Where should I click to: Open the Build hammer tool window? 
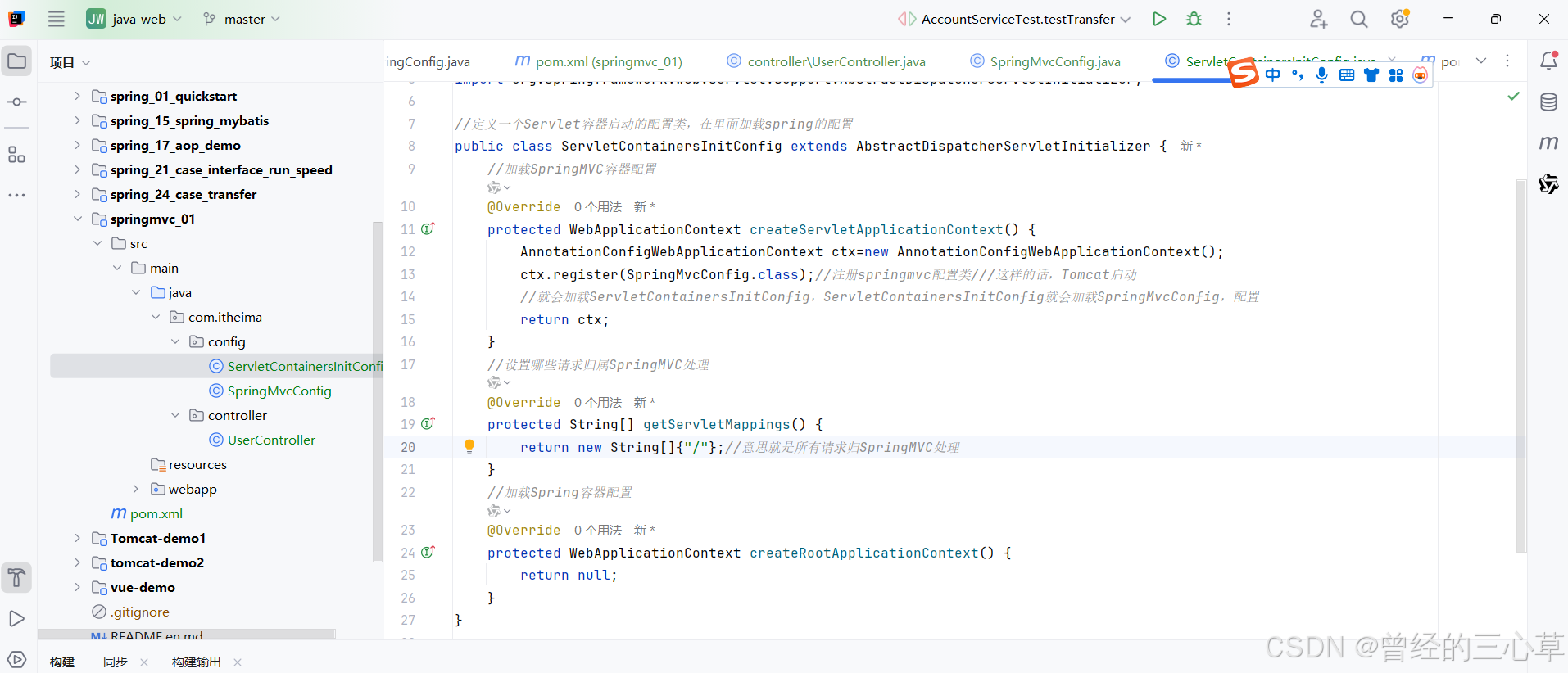click(x=16, y=578)
